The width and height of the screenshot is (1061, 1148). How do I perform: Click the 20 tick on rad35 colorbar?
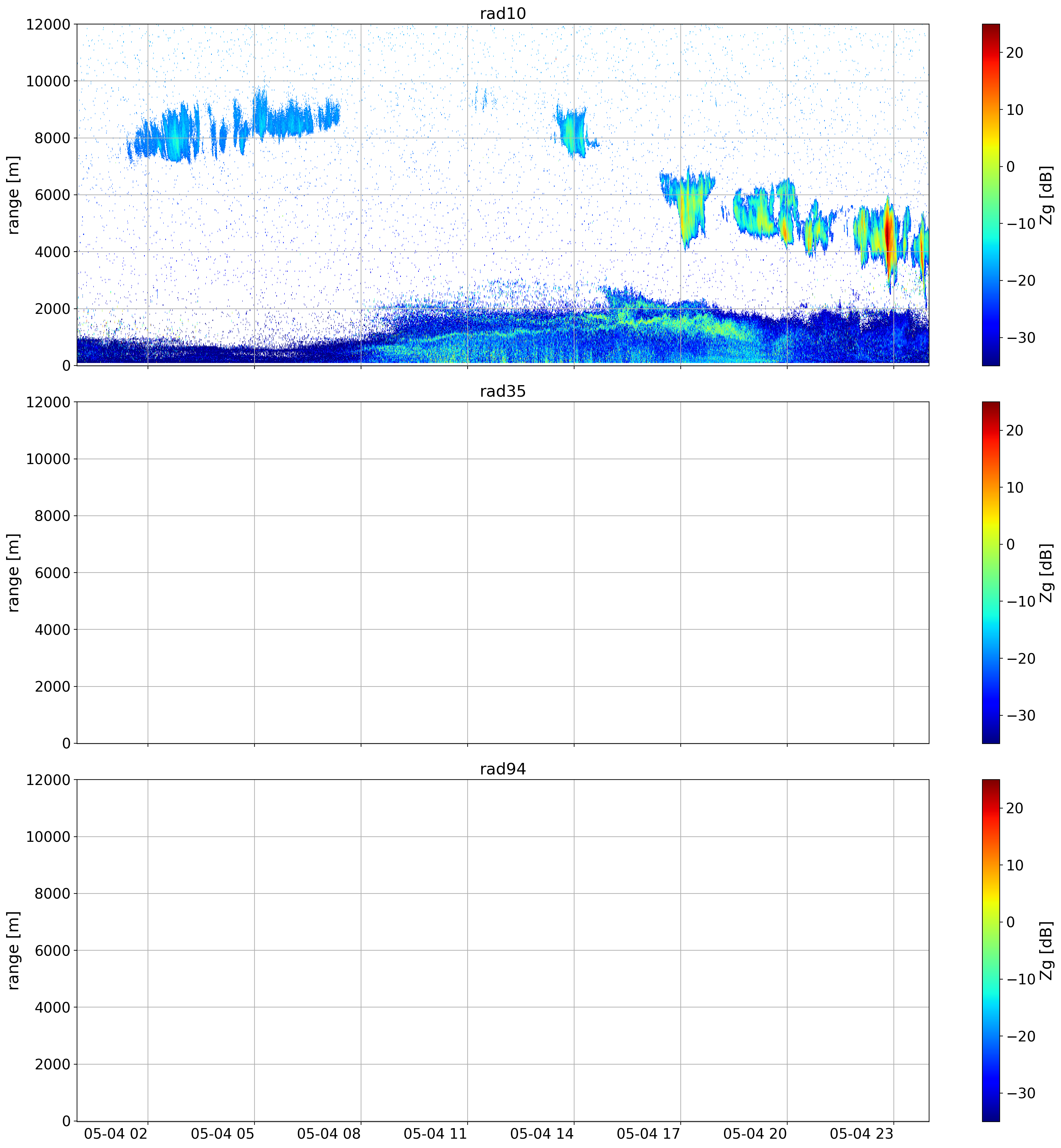pos(1014,430)
